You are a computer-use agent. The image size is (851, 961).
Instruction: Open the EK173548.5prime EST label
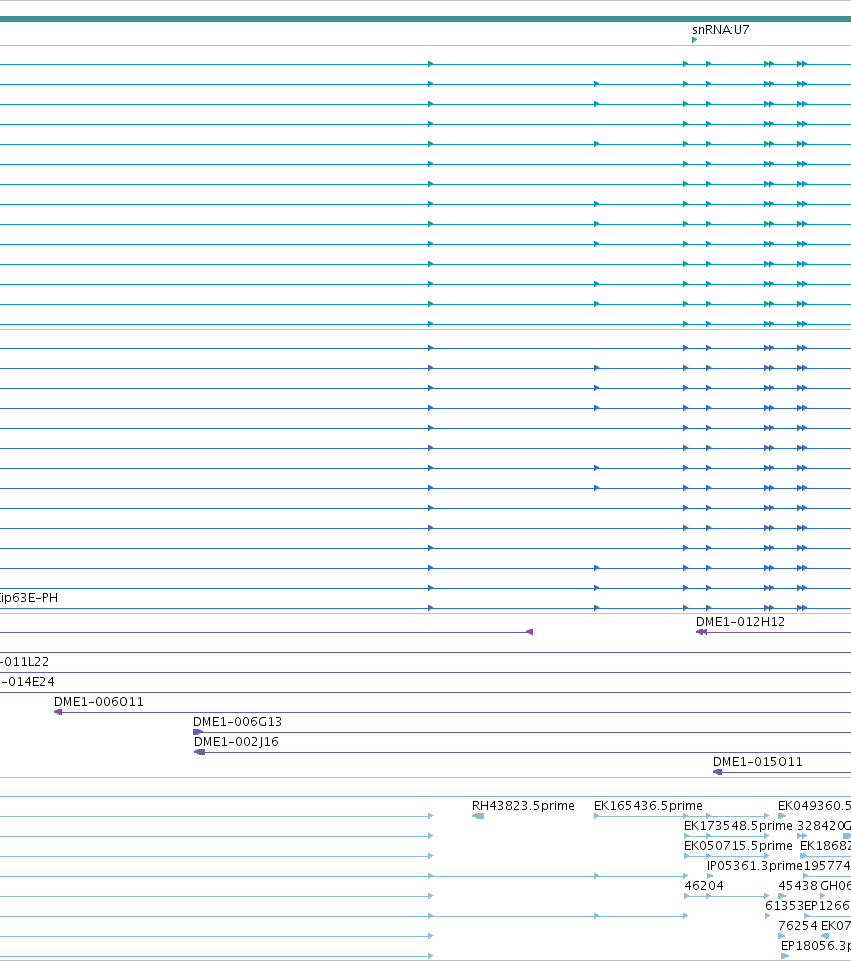coord(738,826)
